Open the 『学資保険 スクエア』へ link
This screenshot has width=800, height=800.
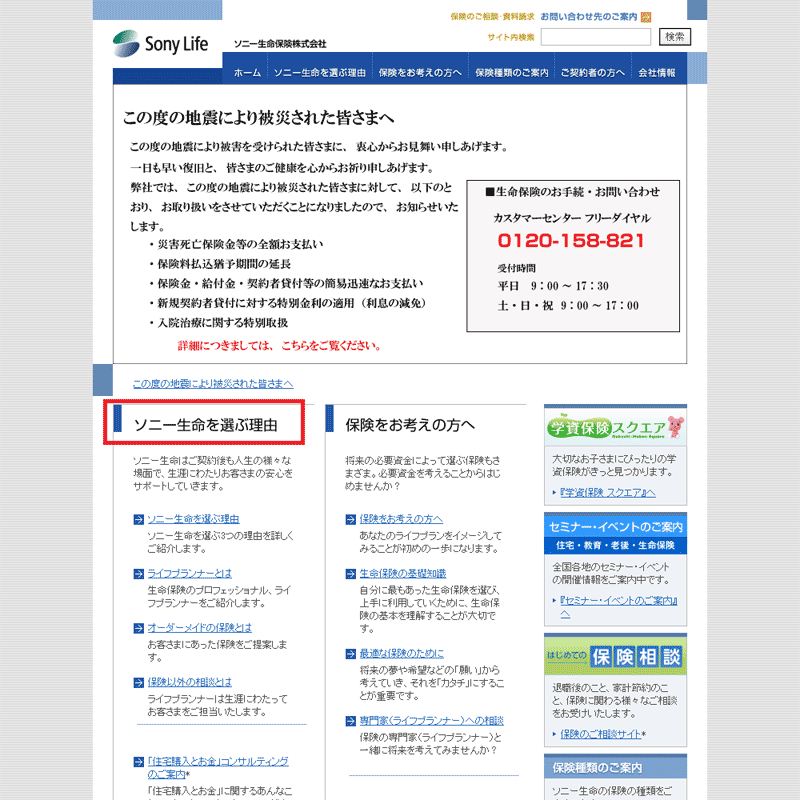[x=608, y=492]
